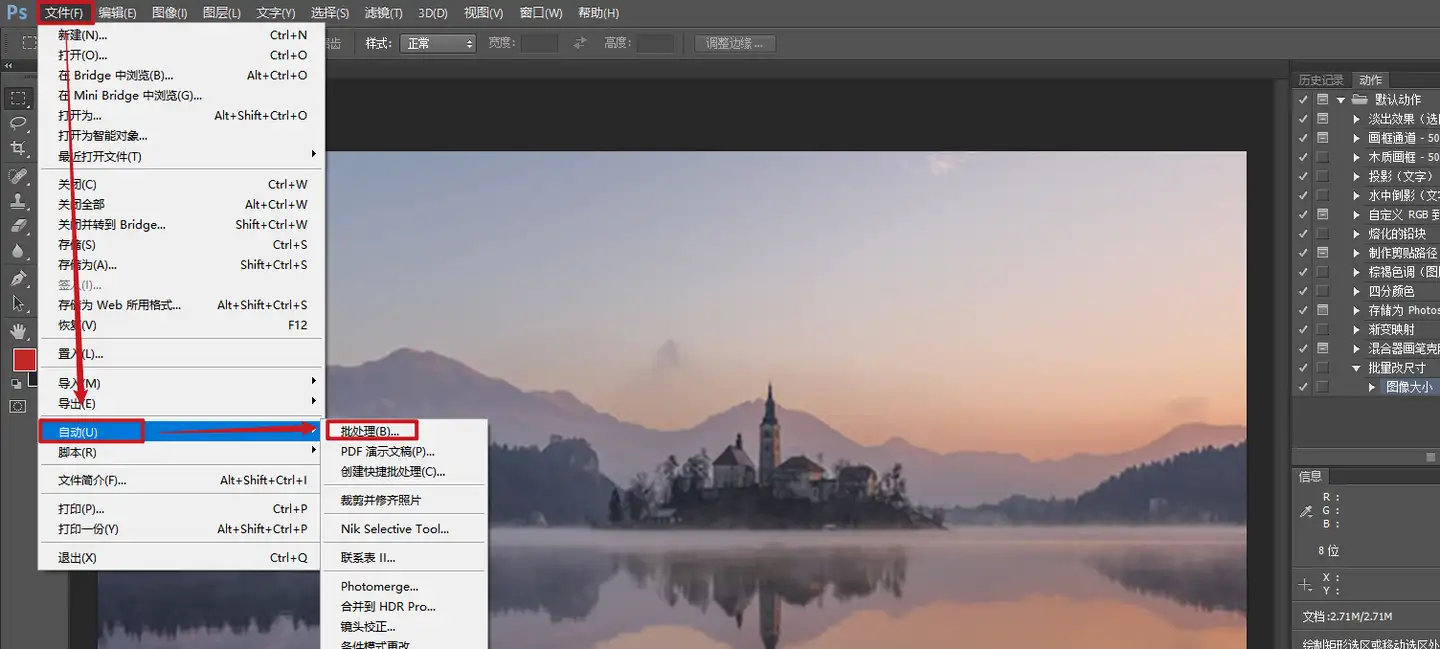The image size is (1440, 649).
Task: Expand the 图像大小 action step
Action: tap(1372, 387)
